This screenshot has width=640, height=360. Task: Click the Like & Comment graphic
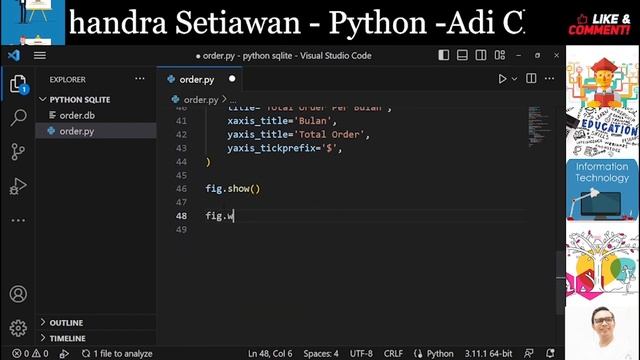click(599, 24)
